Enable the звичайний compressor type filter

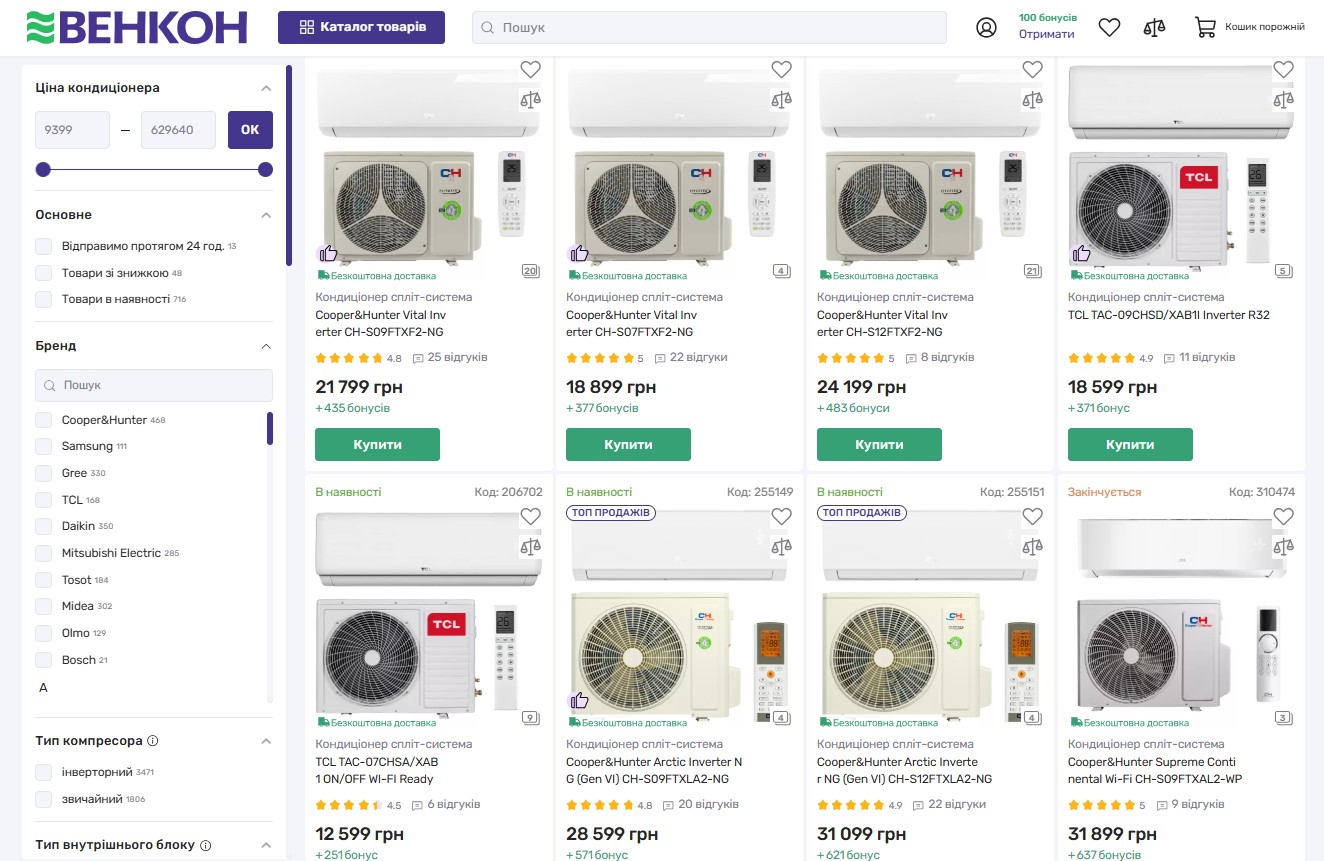43,799
